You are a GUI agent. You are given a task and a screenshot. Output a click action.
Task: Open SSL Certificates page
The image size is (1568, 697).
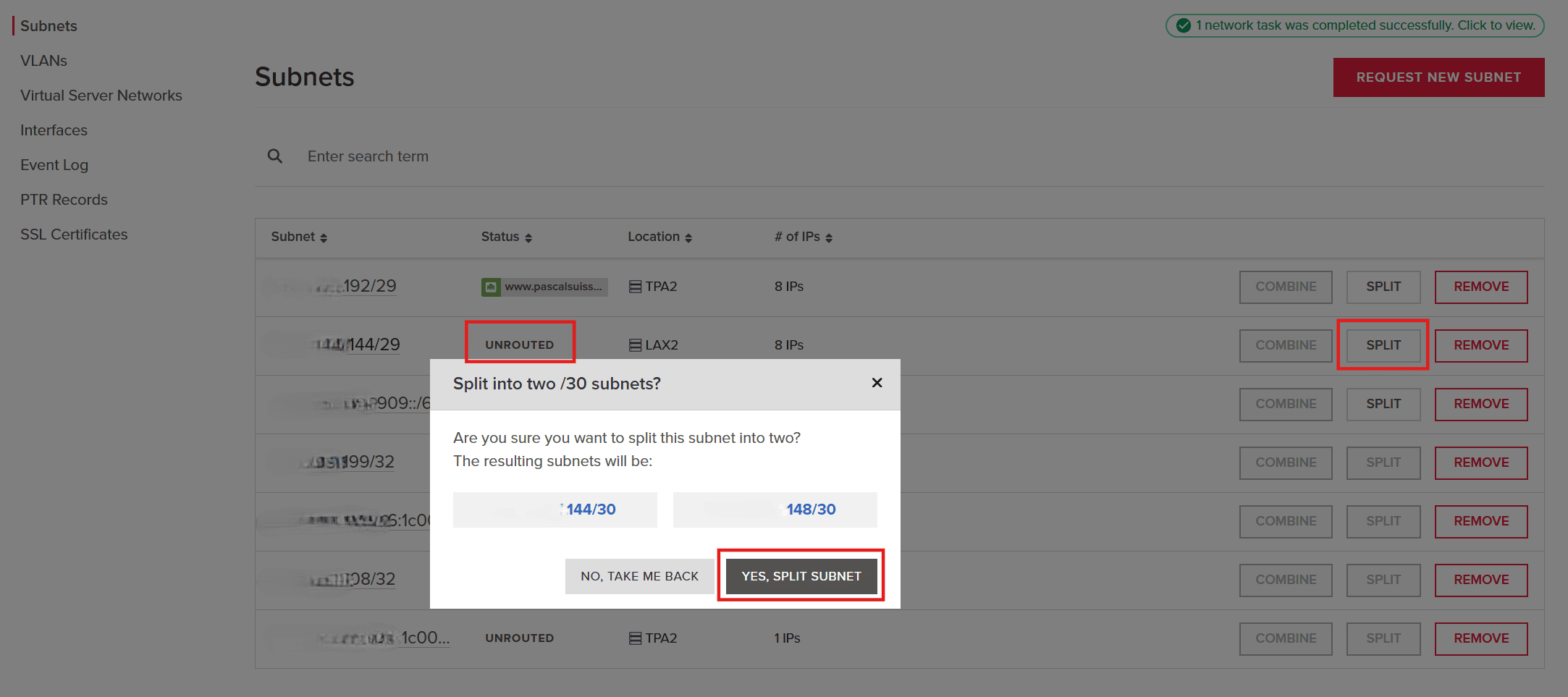(74, 235)
